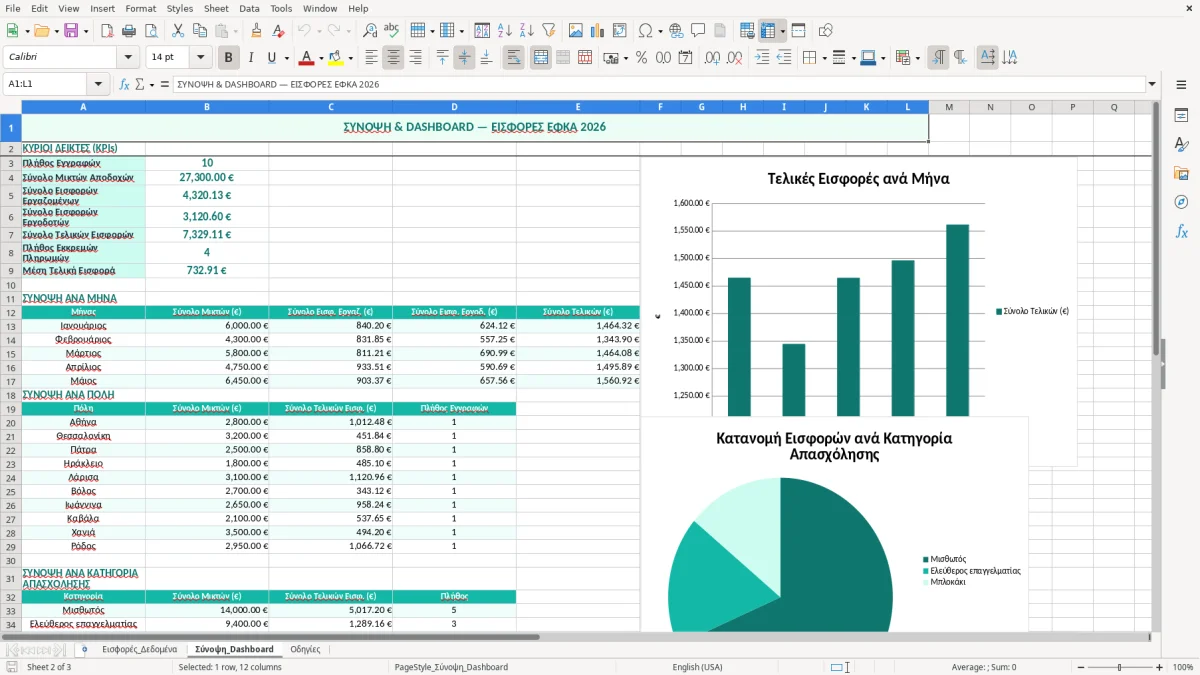This screenshot has height=675, width=1200.
Task: Open the borders dropdown arrow
Action: pyautogui.click(x=826, y=58)
